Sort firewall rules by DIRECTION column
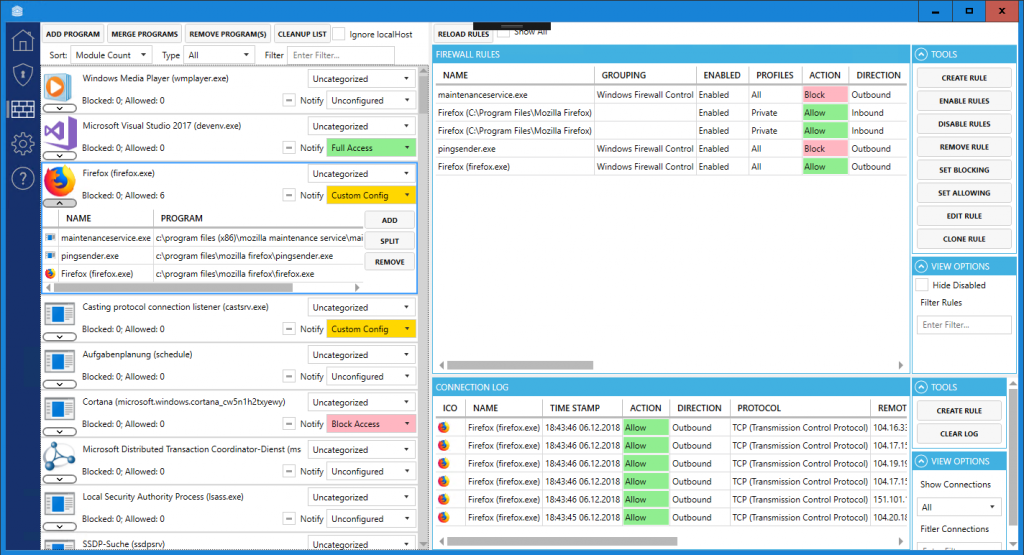 click(x=878, y=75)
